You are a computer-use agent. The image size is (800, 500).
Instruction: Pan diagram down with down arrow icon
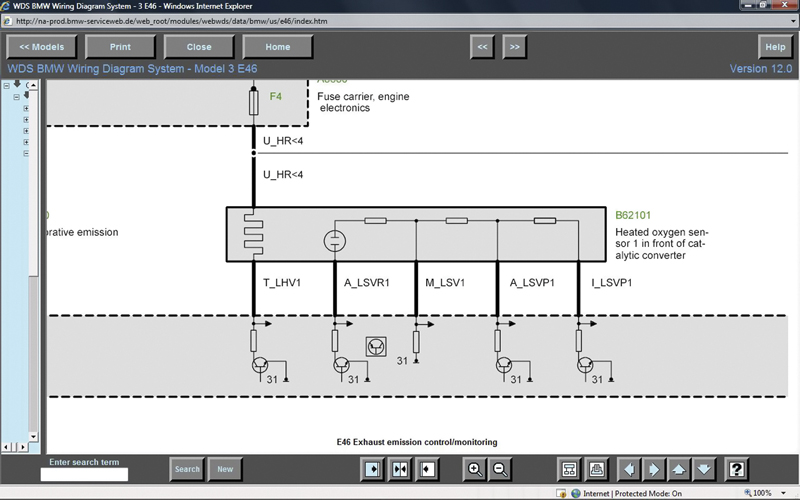pos(704,469)
